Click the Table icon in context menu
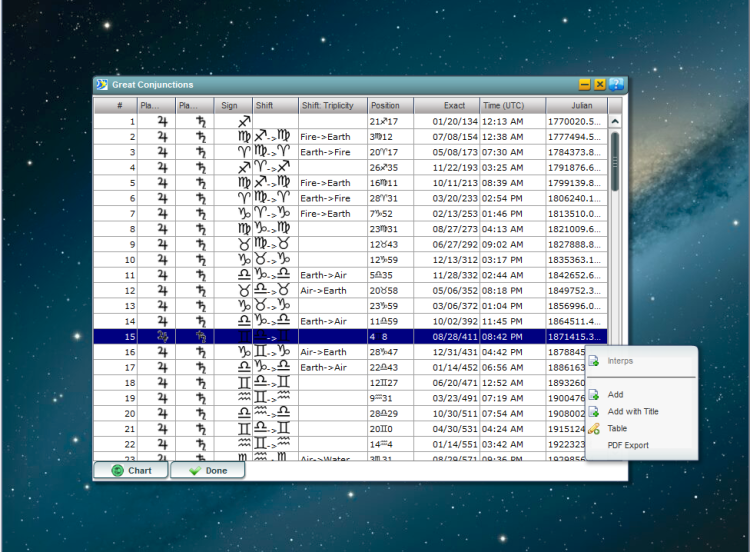The height and width of the screenshot is (552, 750). click(x=594, y=428)
